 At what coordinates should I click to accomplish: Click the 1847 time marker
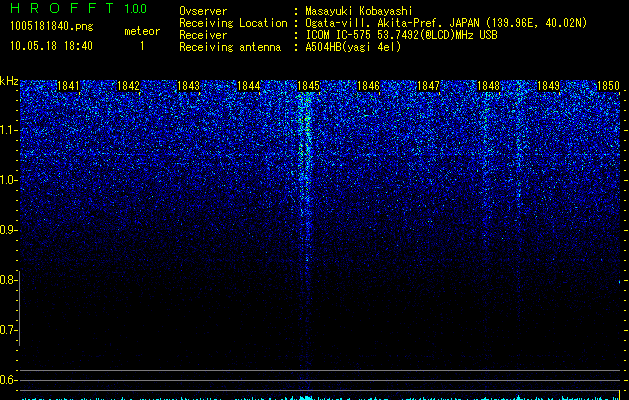point(428,86)
